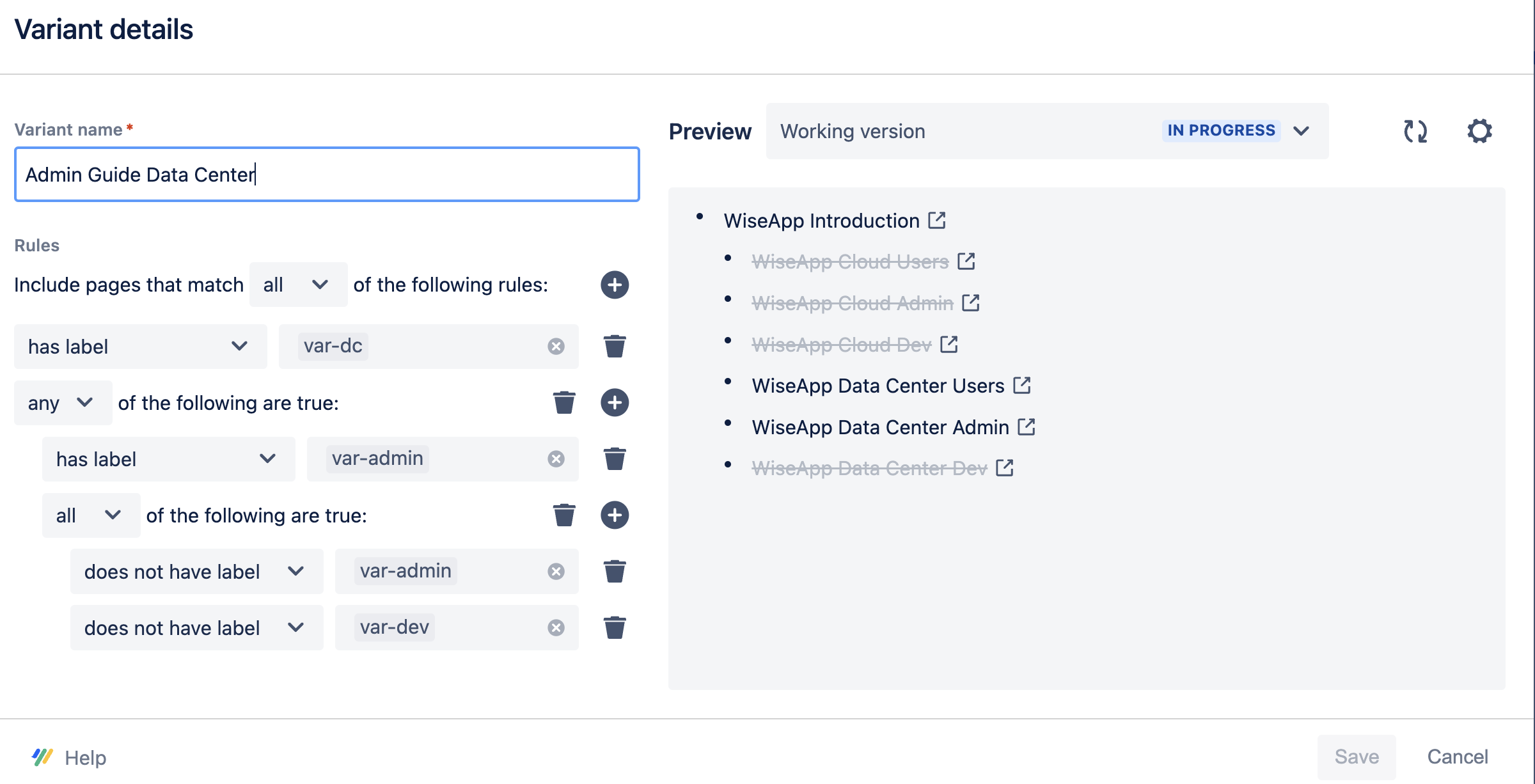Clear the var-admin value under has label
The width and height of the screenshot is (1535, 784).
[x=556, y=459]
